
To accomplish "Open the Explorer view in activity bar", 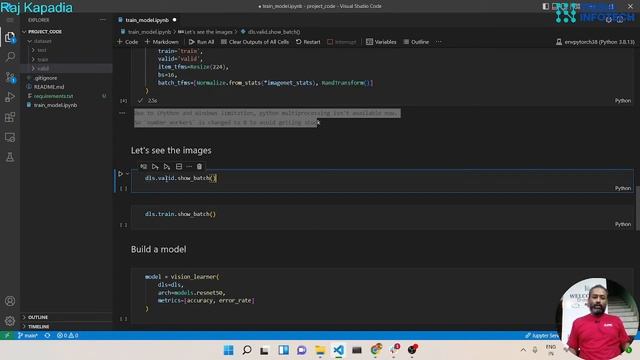I will 10,37.
